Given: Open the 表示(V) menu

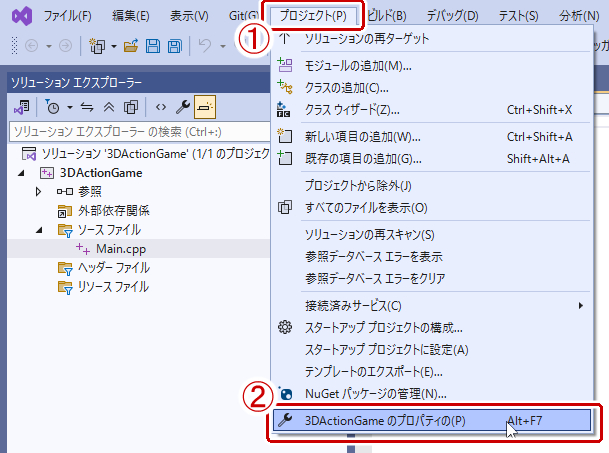Looking at the screenshot, I should [x=189, y=16].
